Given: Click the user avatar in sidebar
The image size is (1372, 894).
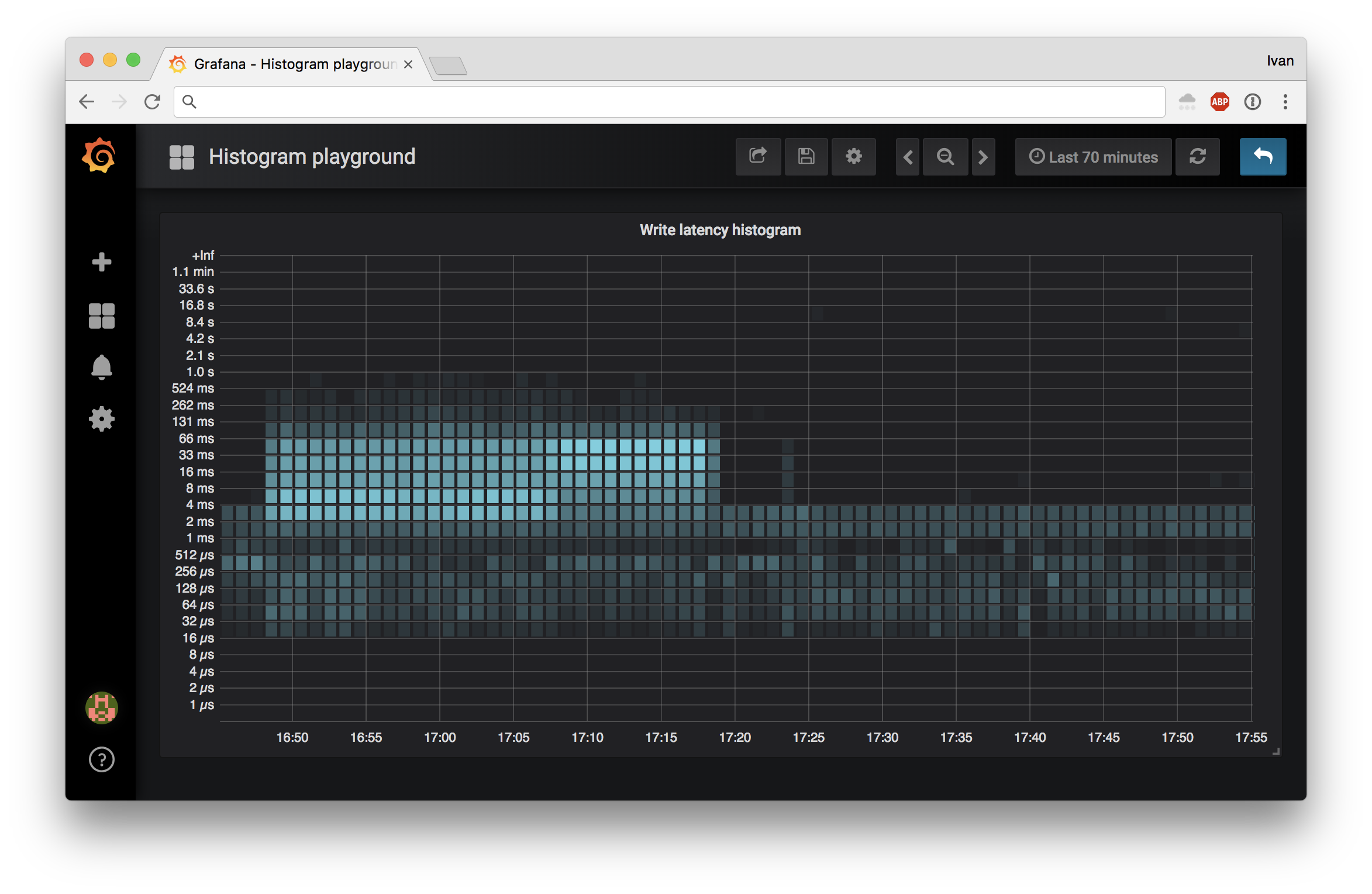Looking at the screenshot, I should tap(102, 708).
